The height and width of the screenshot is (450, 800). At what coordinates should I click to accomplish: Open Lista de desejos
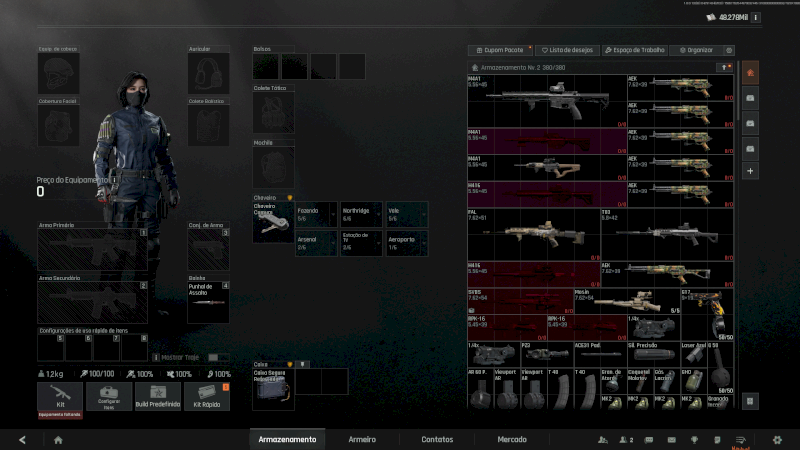pos(567,50)
